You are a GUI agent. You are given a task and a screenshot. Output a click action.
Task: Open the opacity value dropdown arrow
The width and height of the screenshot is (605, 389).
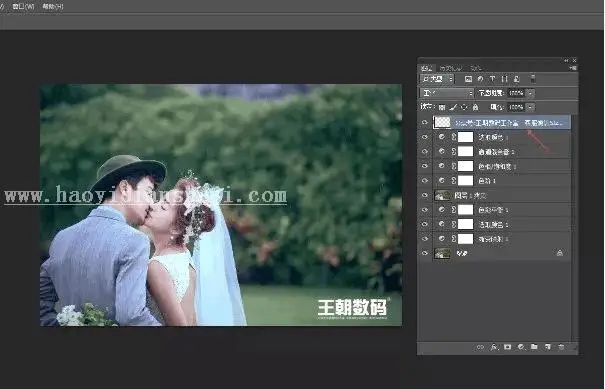531,93
